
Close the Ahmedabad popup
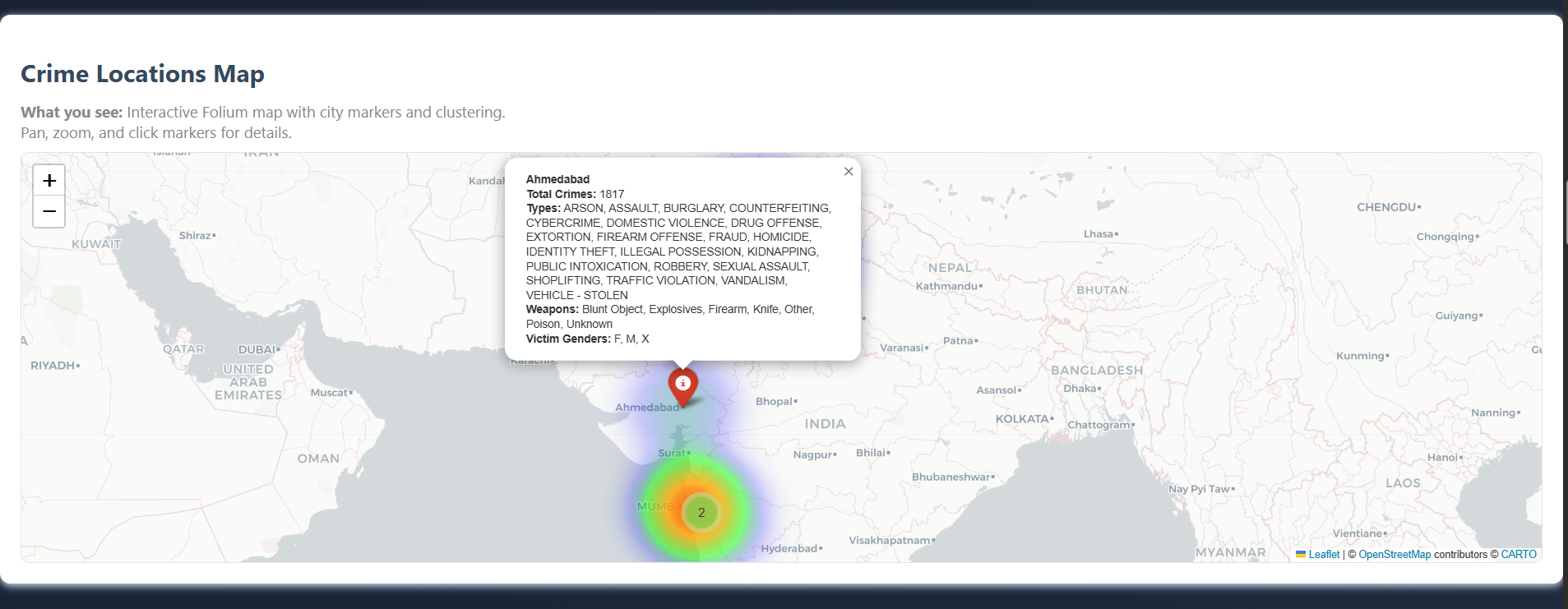[849, 171]
